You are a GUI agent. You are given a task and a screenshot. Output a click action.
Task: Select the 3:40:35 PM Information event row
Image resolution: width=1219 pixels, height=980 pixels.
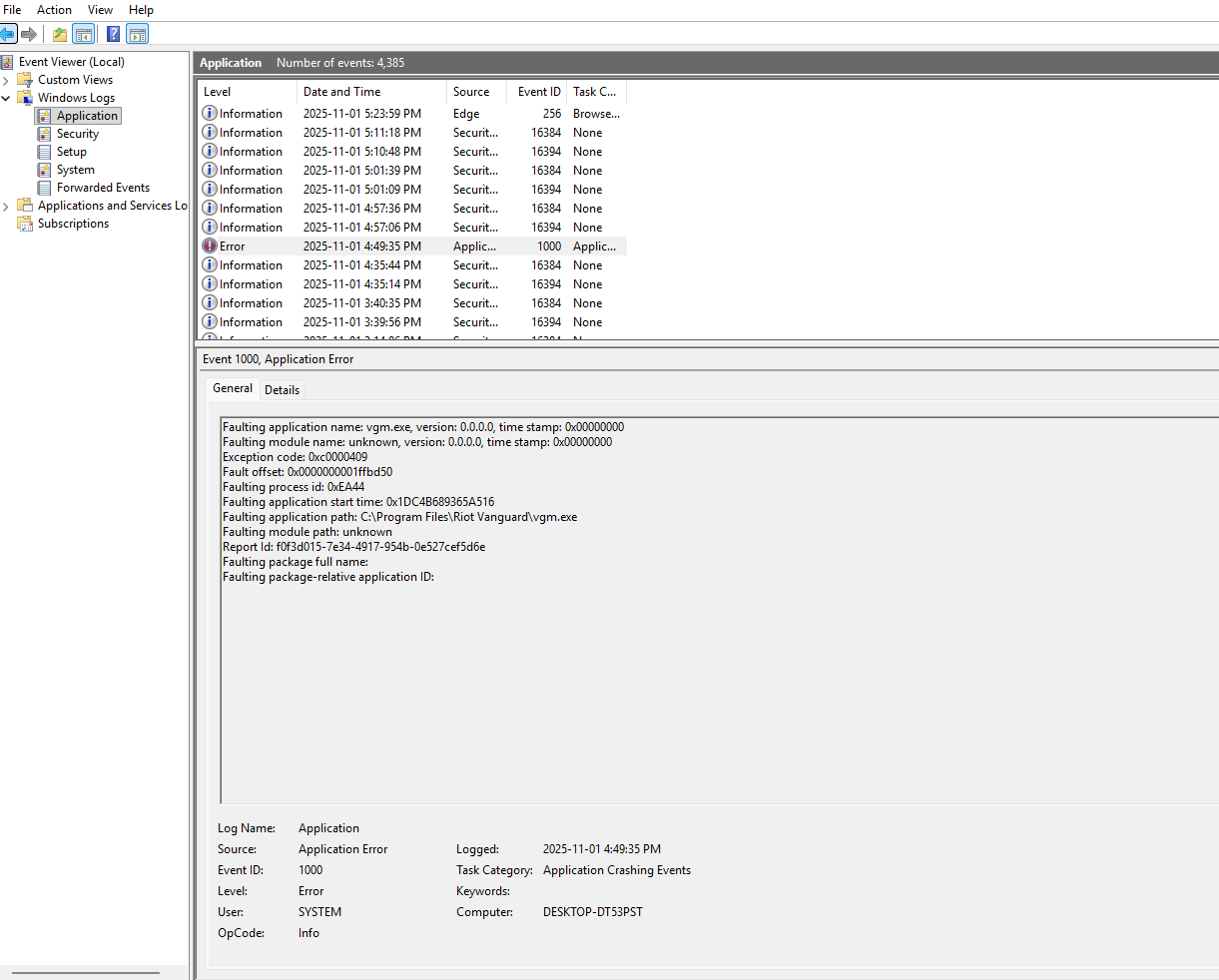pos(411,303)
